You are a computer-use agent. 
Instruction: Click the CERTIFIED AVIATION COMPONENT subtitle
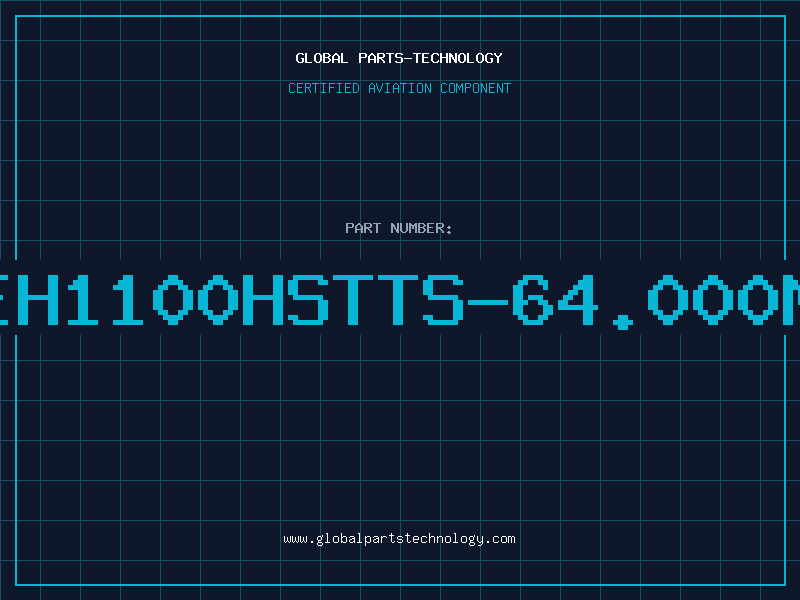pos(399,88)
